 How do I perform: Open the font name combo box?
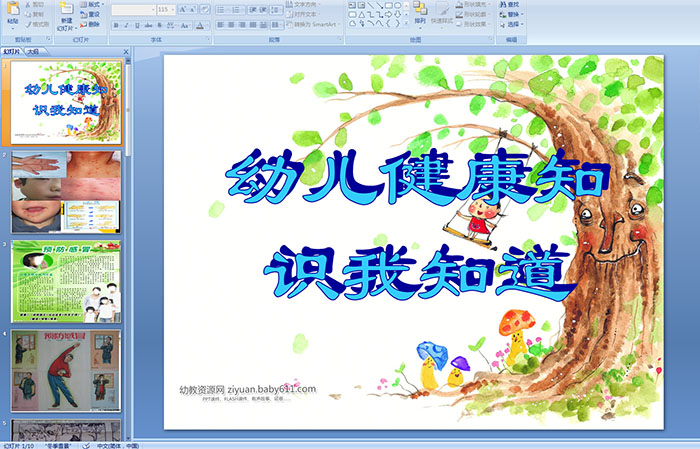click(133, 10)
